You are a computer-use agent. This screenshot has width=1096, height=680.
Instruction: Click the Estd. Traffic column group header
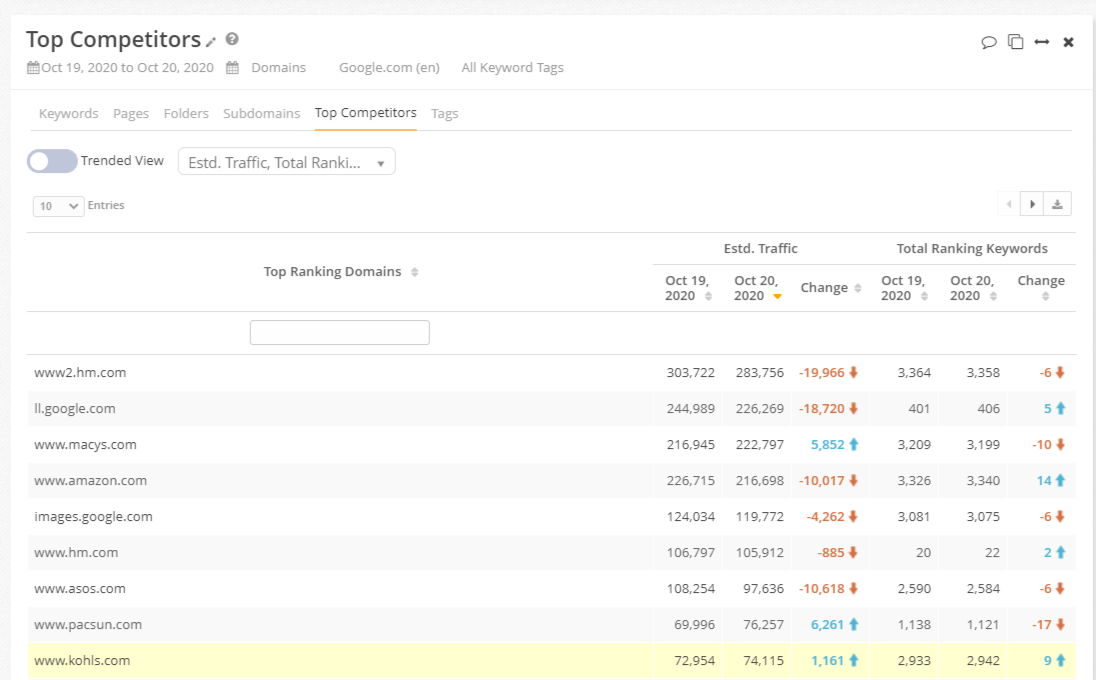pyautogui.click(x=760, y=249)
